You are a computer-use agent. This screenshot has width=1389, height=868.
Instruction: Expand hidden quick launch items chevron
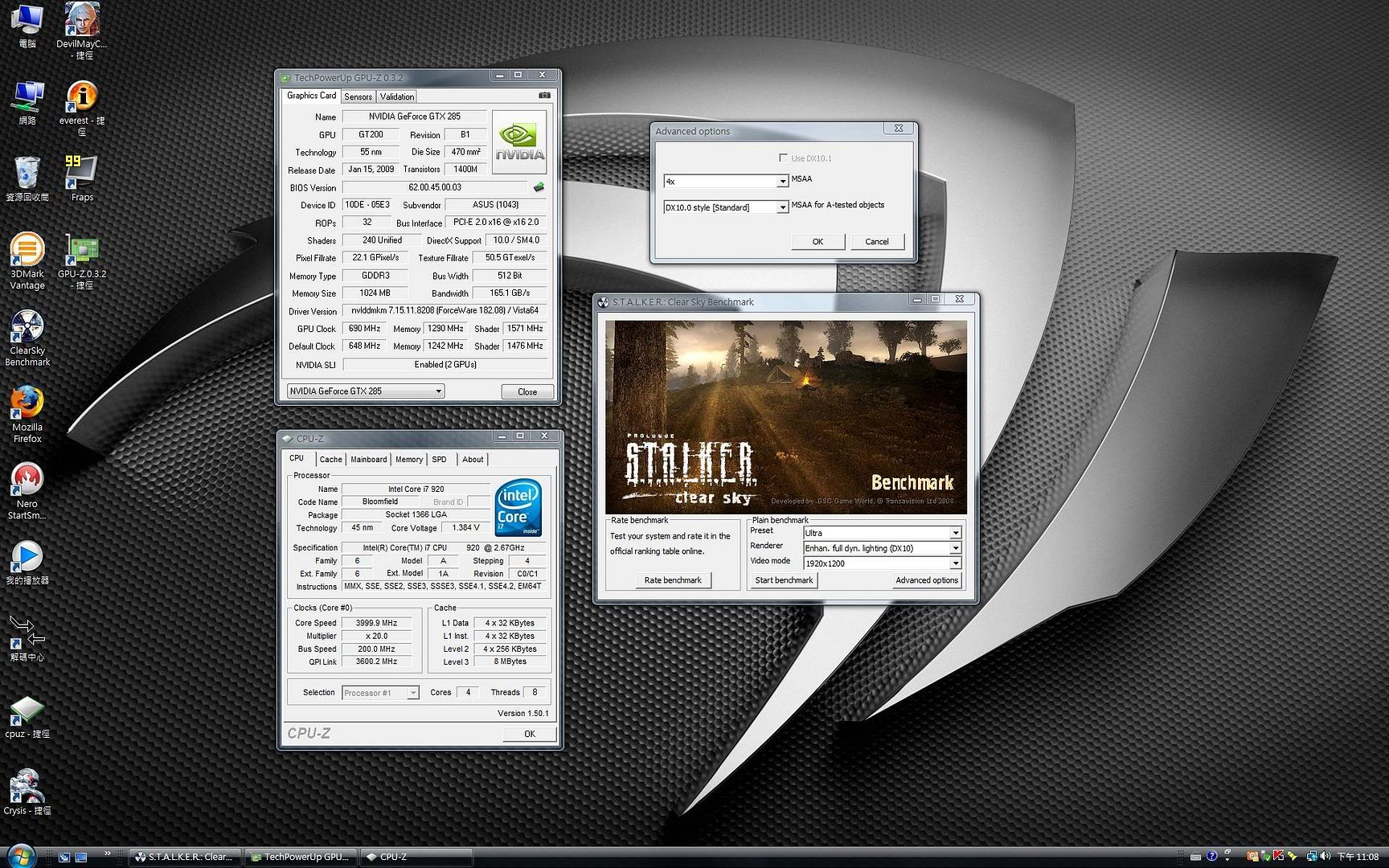click(x=107, y=853)
